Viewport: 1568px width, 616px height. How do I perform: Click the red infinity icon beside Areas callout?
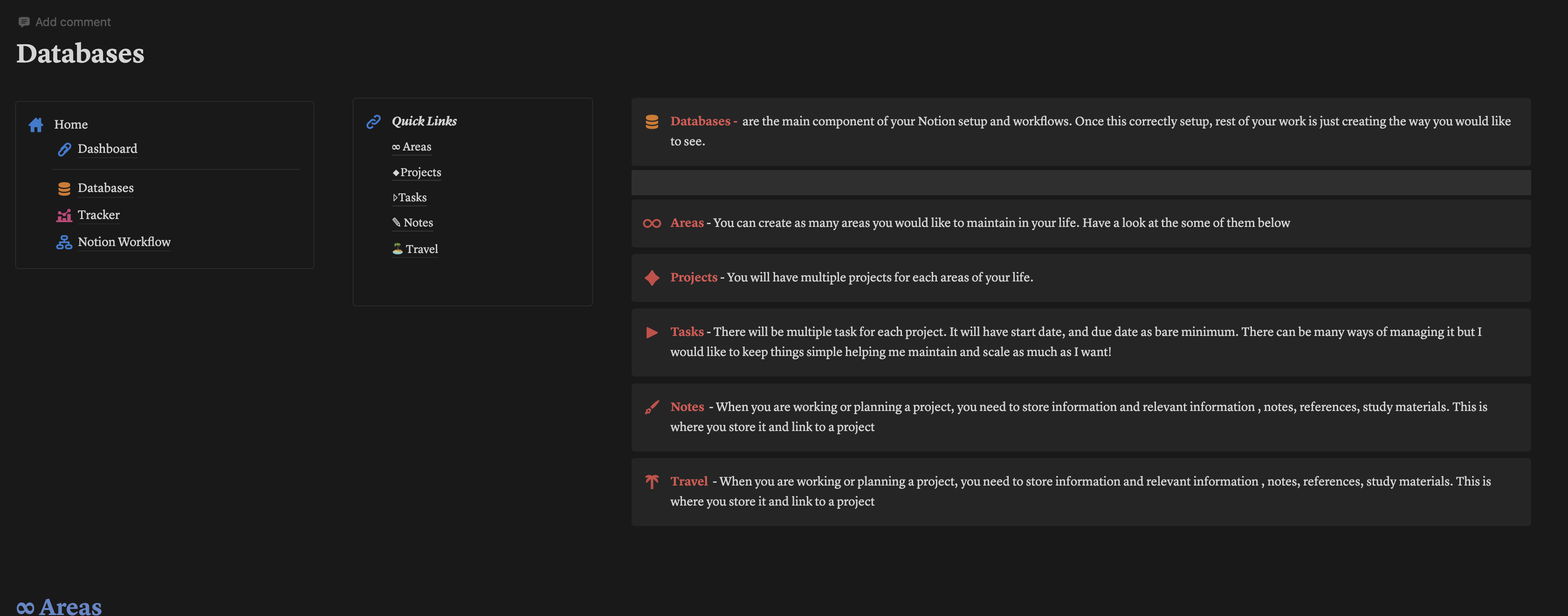652,223
